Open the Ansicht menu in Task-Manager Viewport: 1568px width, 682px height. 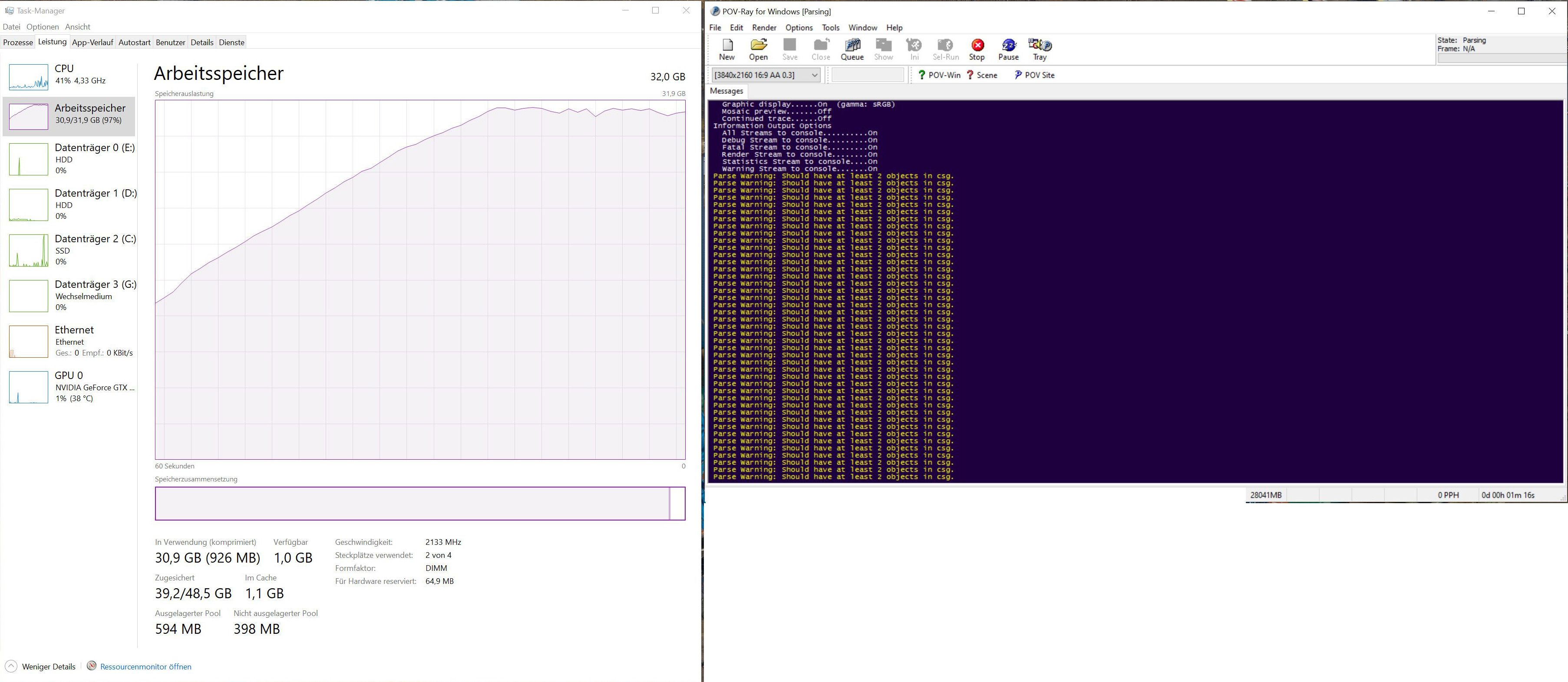[x=77, y=27]
